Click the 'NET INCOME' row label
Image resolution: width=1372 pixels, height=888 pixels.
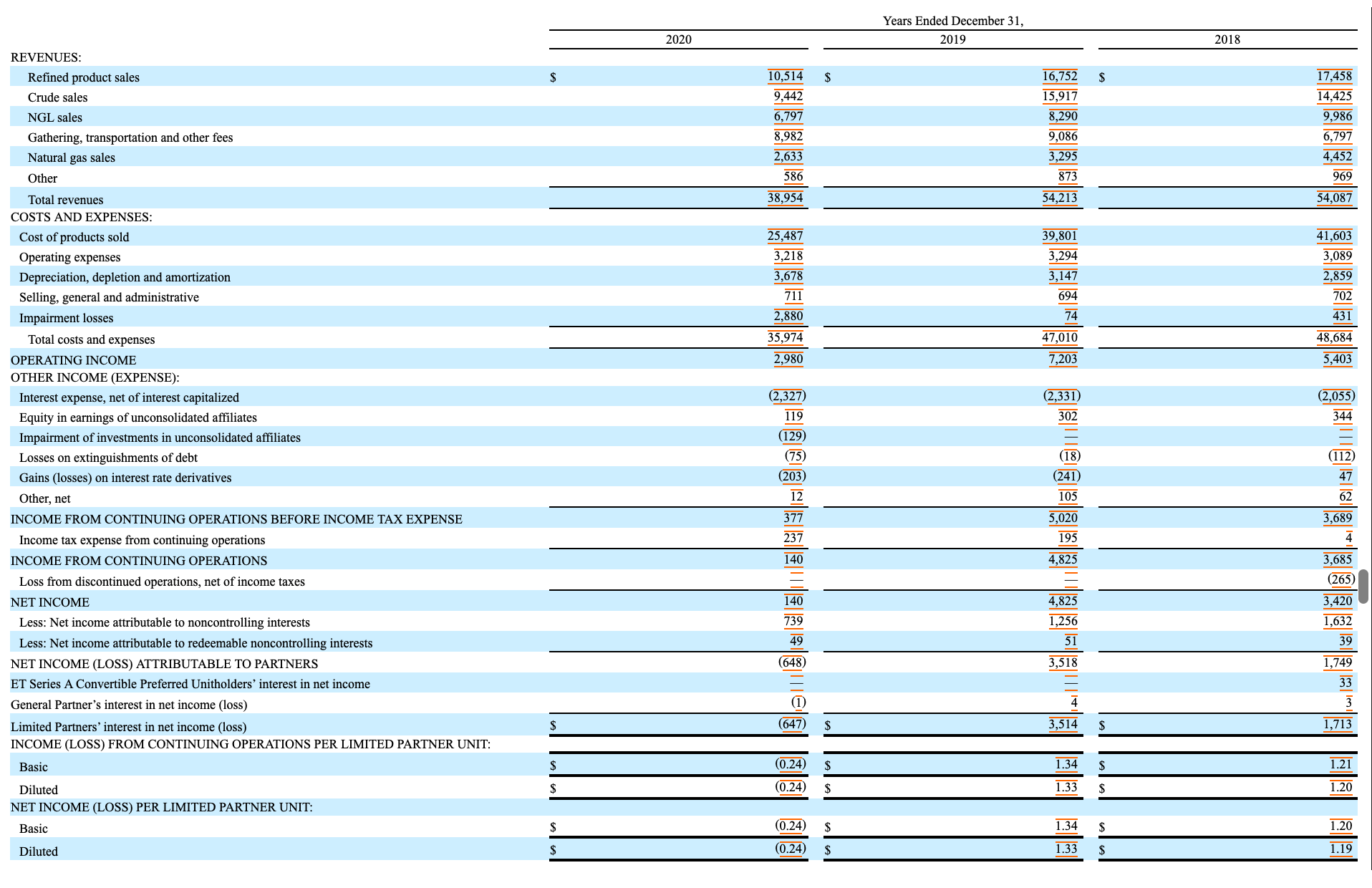click(50, 602)
